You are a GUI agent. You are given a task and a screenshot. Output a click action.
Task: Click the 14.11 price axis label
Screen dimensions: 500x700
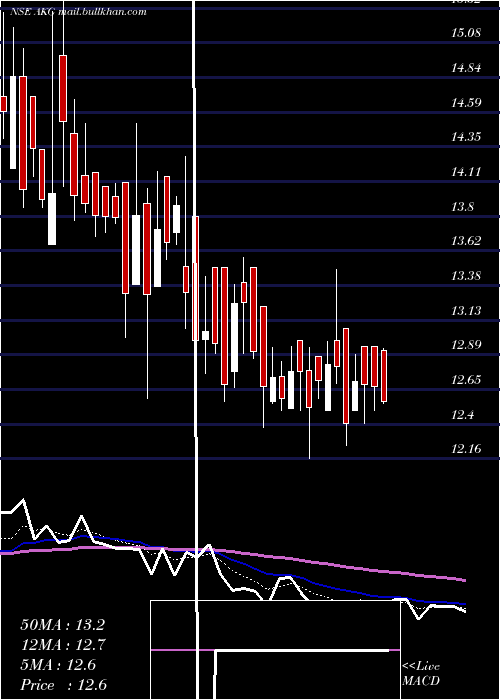point(466,171)
